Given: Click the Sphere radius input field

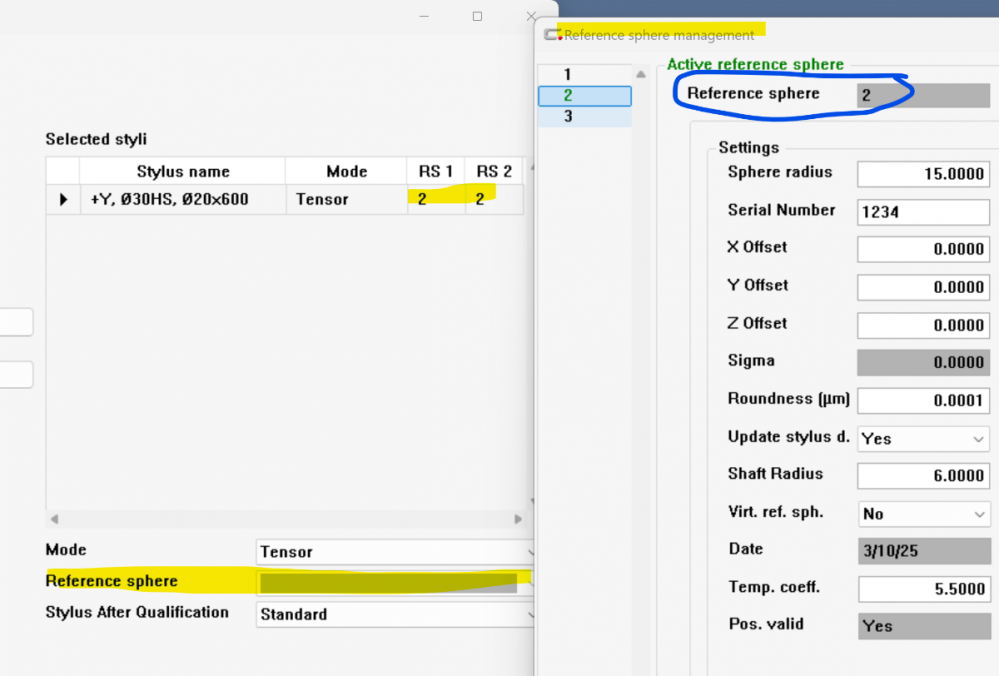Looking at the screenshot, I should tap(923, 173).
